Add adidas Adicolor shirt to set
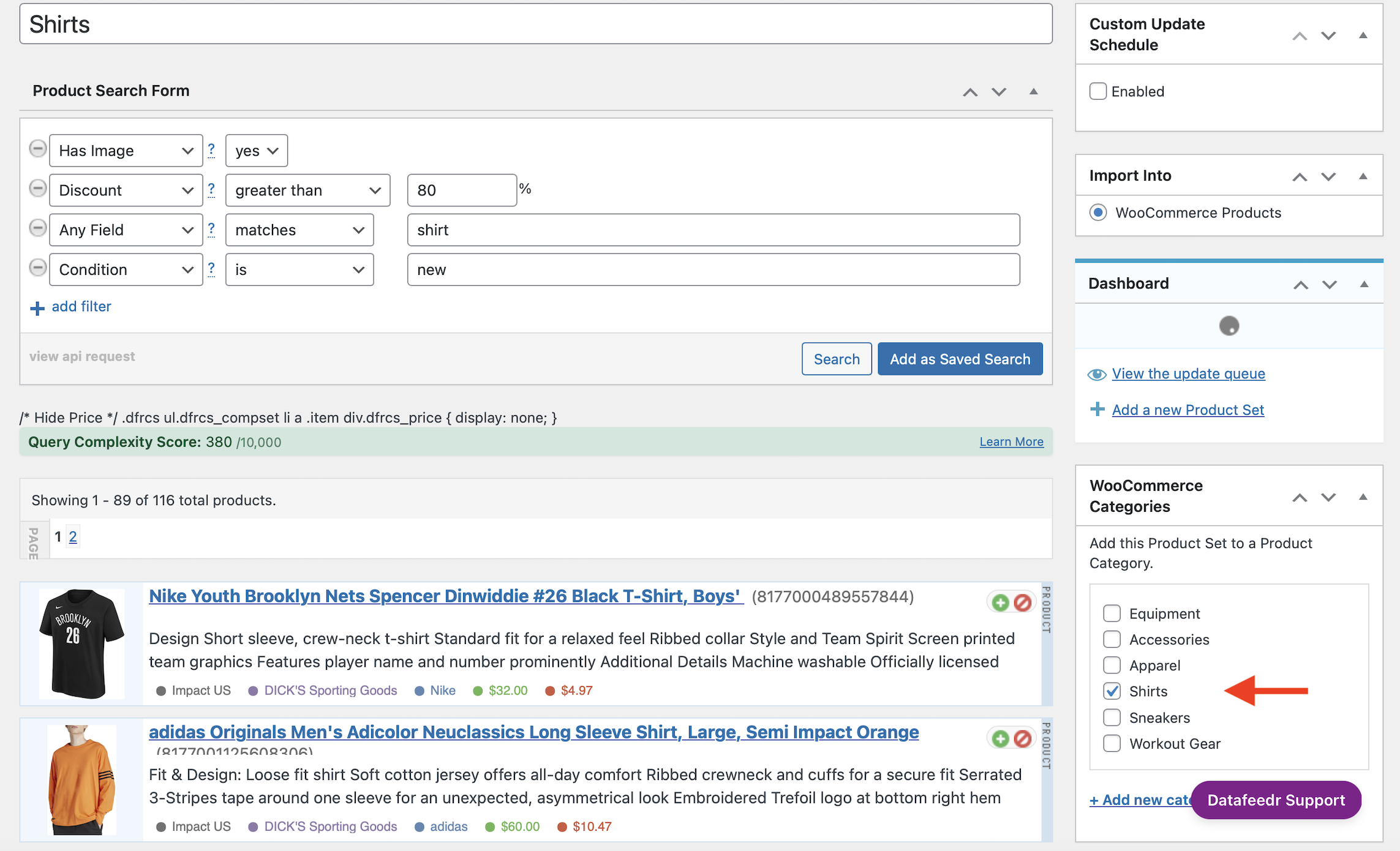Image resolution: width=1400 pixels, height=851 pixels. click(x=1001, y=738)
